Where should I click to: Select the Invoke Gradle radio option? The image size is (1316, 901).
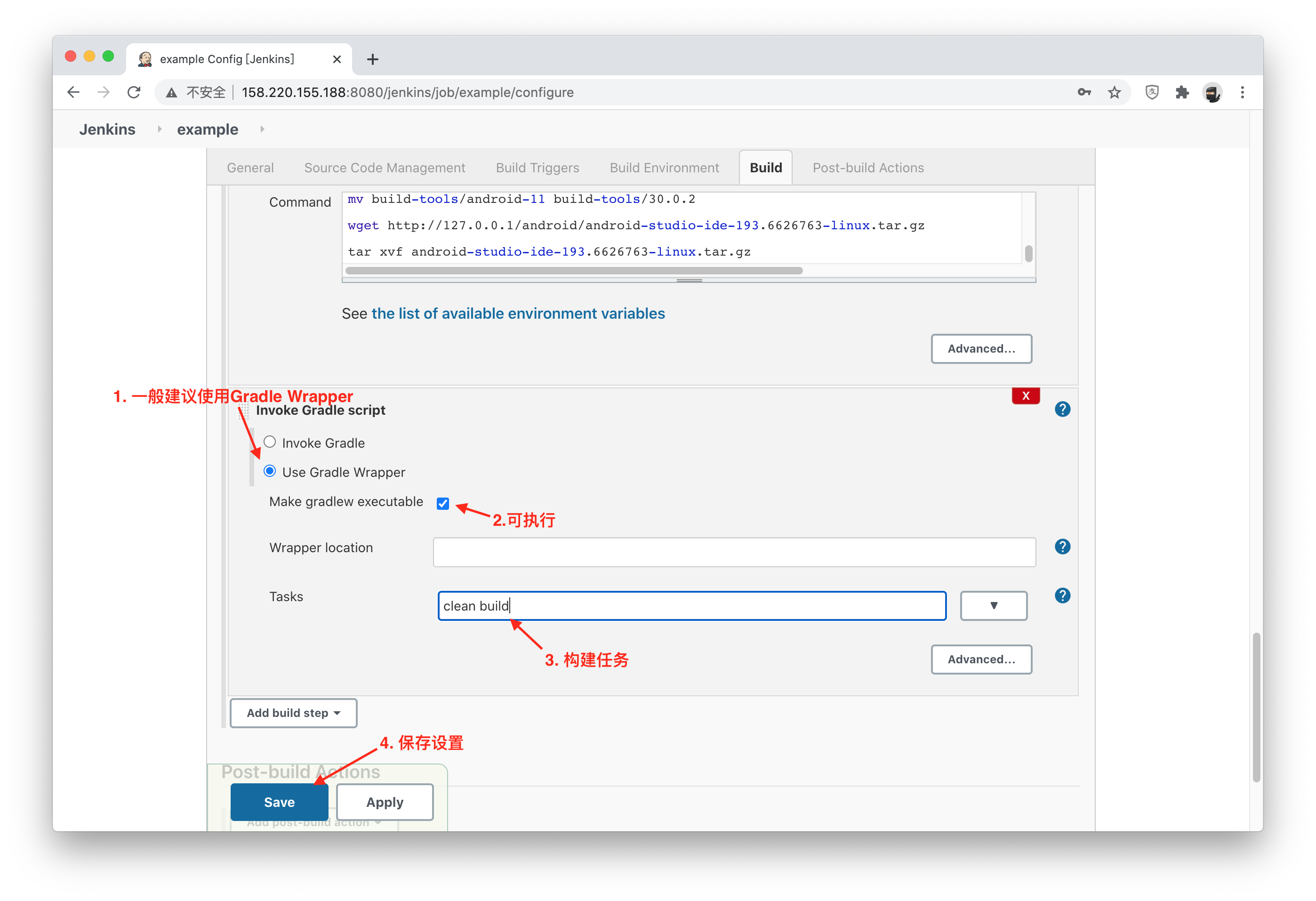[270, 442]
